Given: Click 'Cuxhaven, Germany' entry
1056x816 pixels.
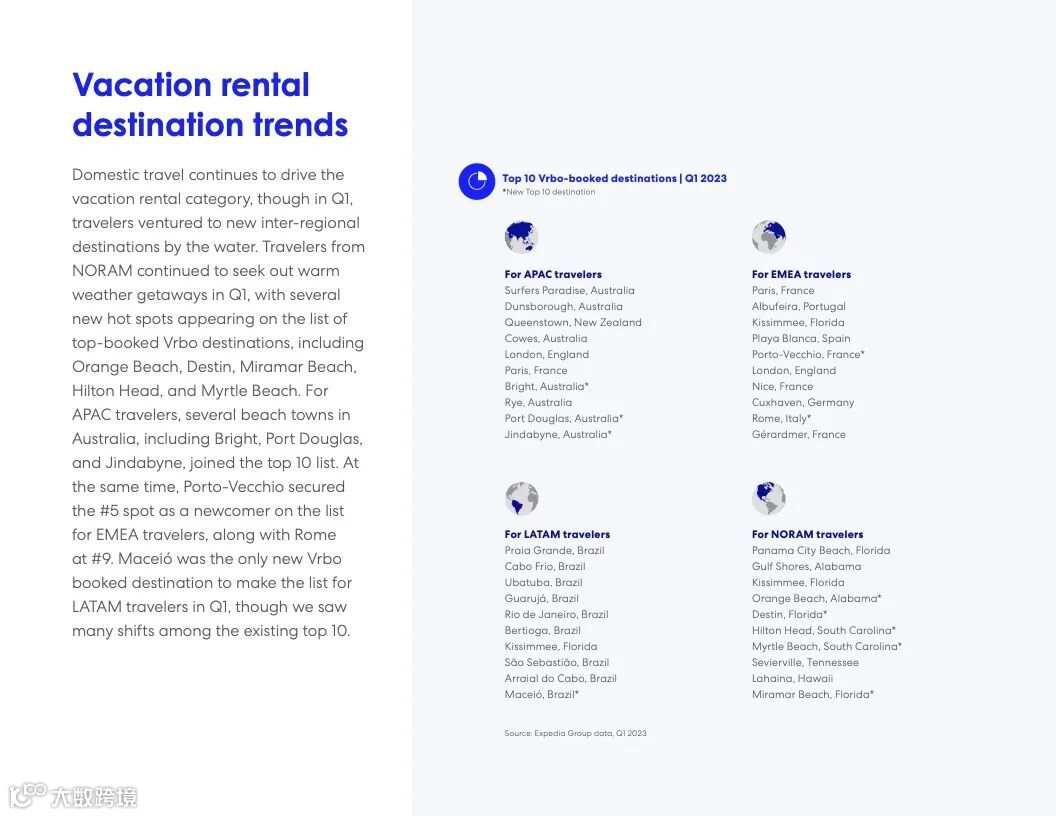Looking at the screenshot, I should coord(803,403).
